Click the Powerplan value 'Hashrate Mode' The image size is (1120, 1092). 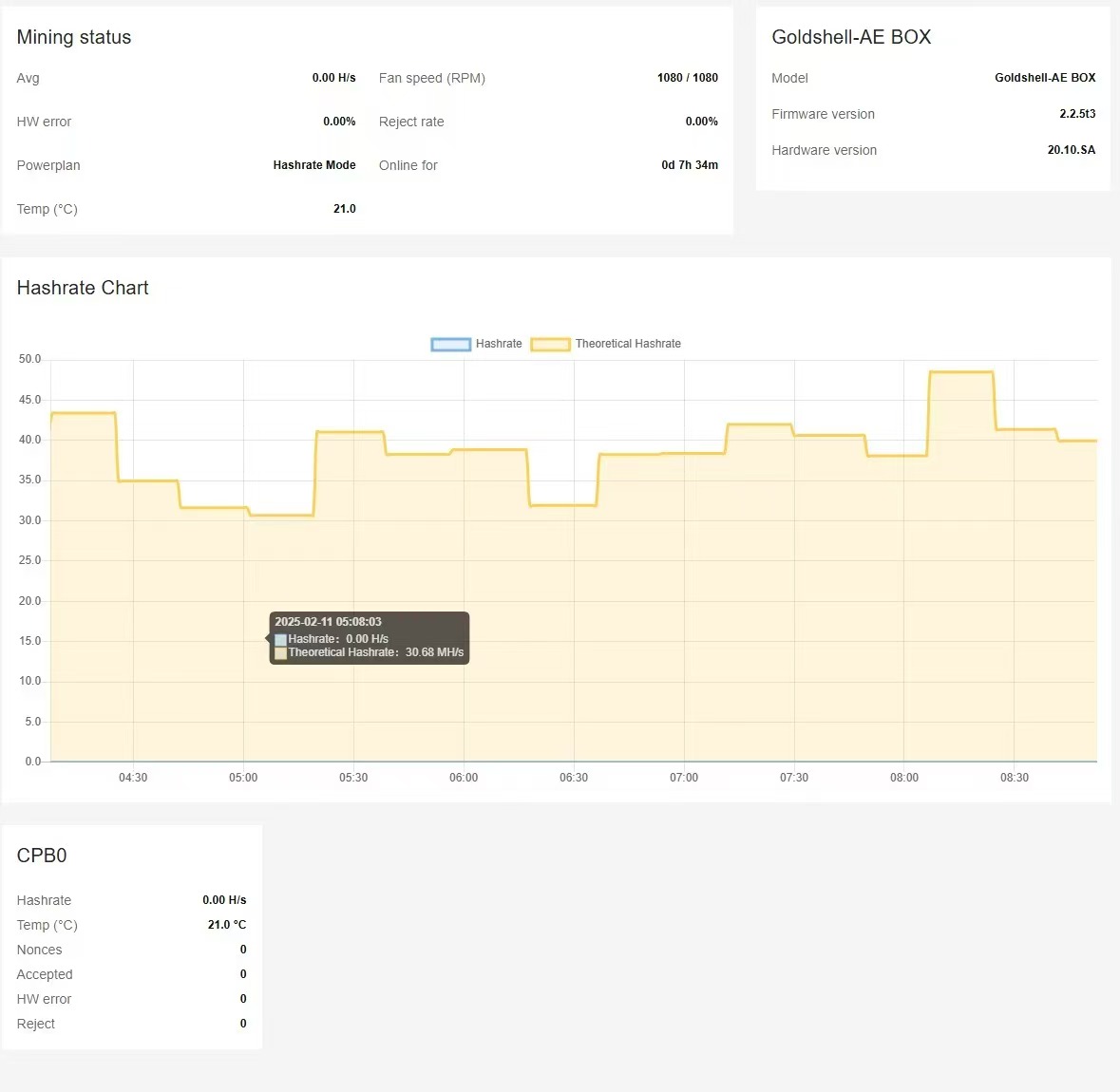tap(314, 165)
